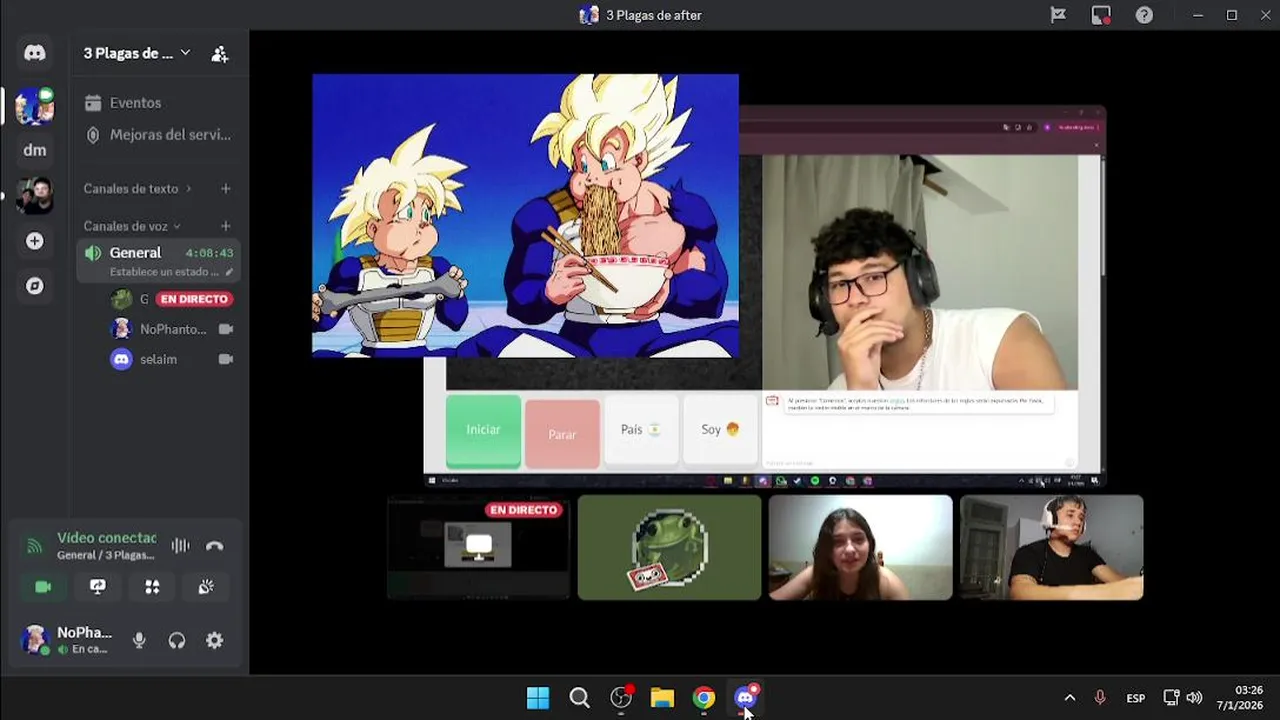Viewport: 1280px width, 720px height.
Task: Share your screen button
Action: pos(97,587)
